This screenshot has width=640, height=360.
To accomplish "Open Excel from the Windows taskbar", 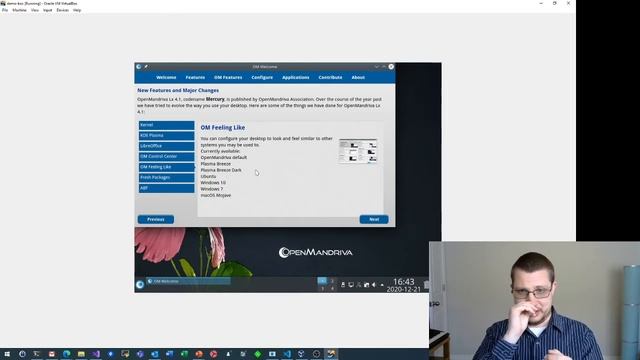I will [184, 354].
